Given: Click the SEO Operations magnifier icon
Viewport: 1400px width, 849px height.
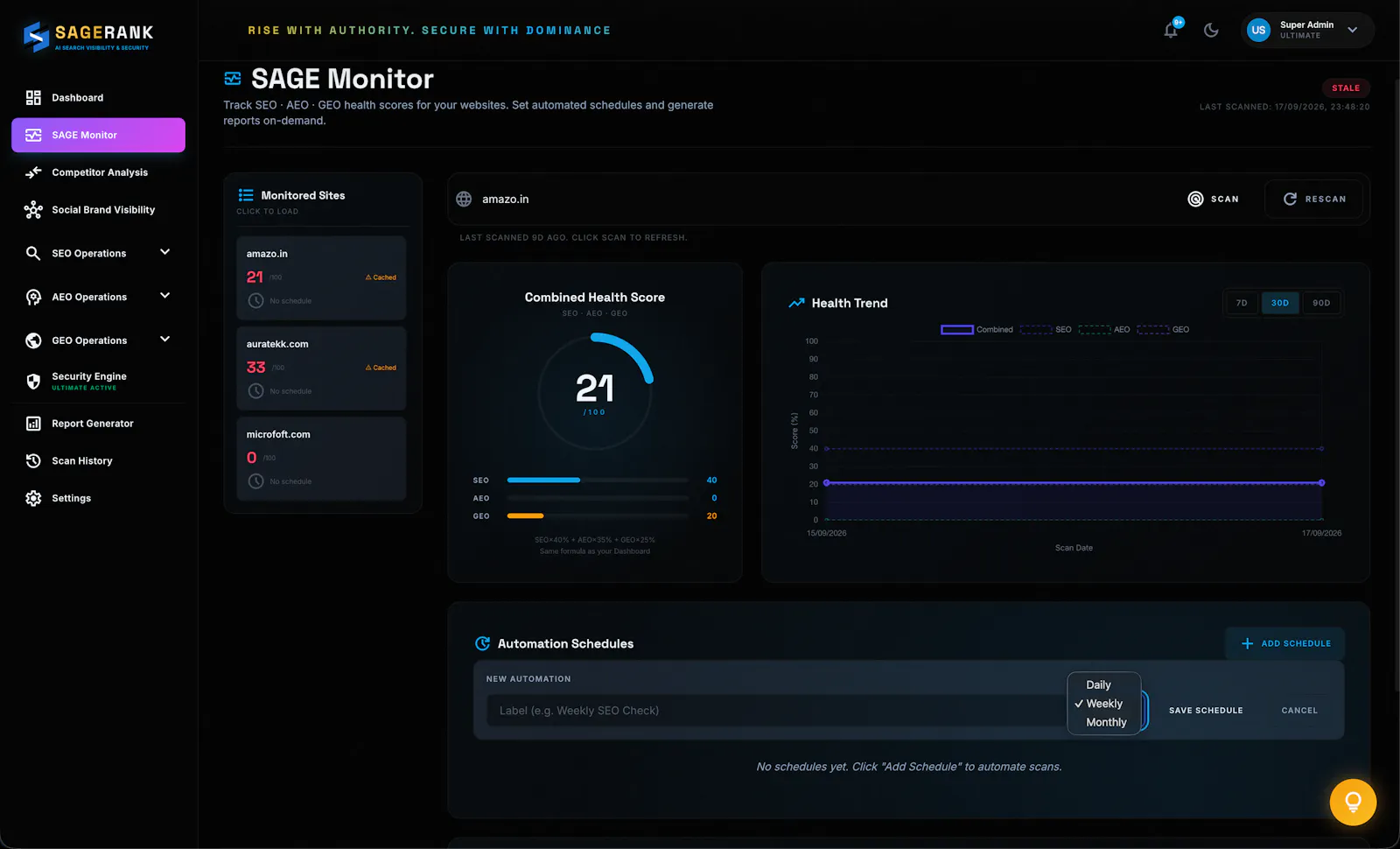Looking at the screenshot, I should click(x=33, y=253).
